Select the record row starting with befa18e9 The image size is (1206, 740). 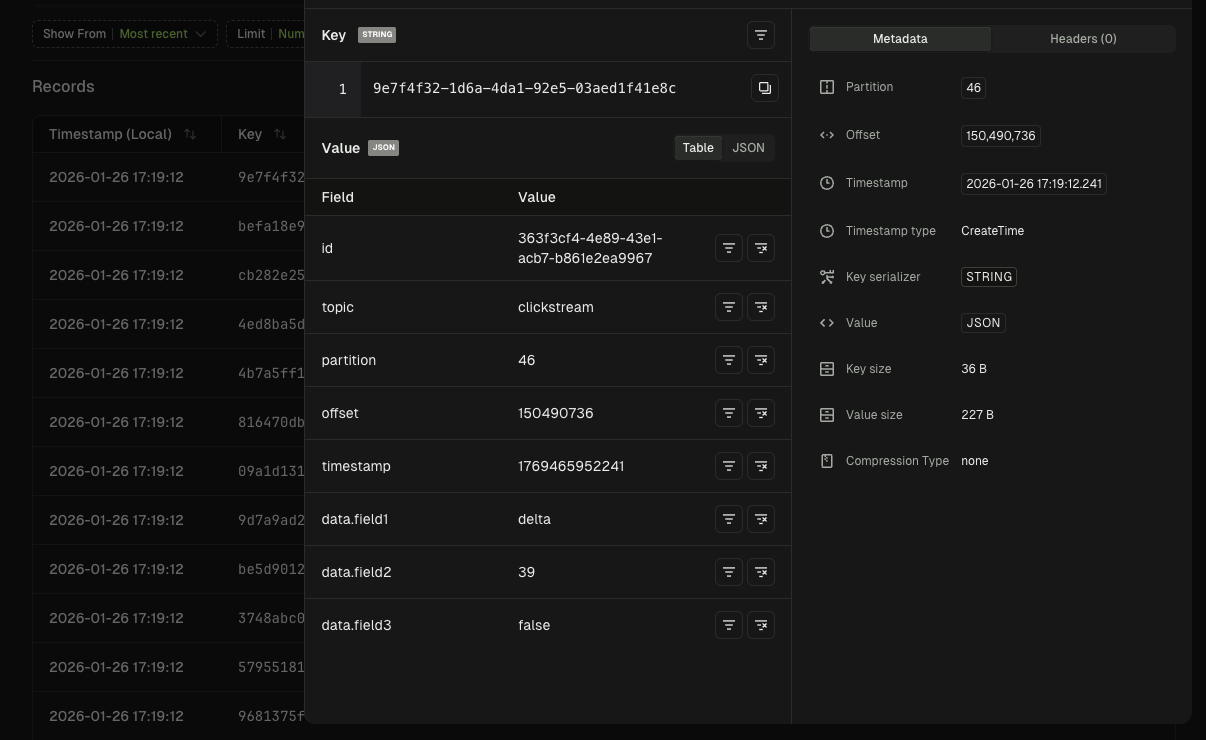point(150,226)
